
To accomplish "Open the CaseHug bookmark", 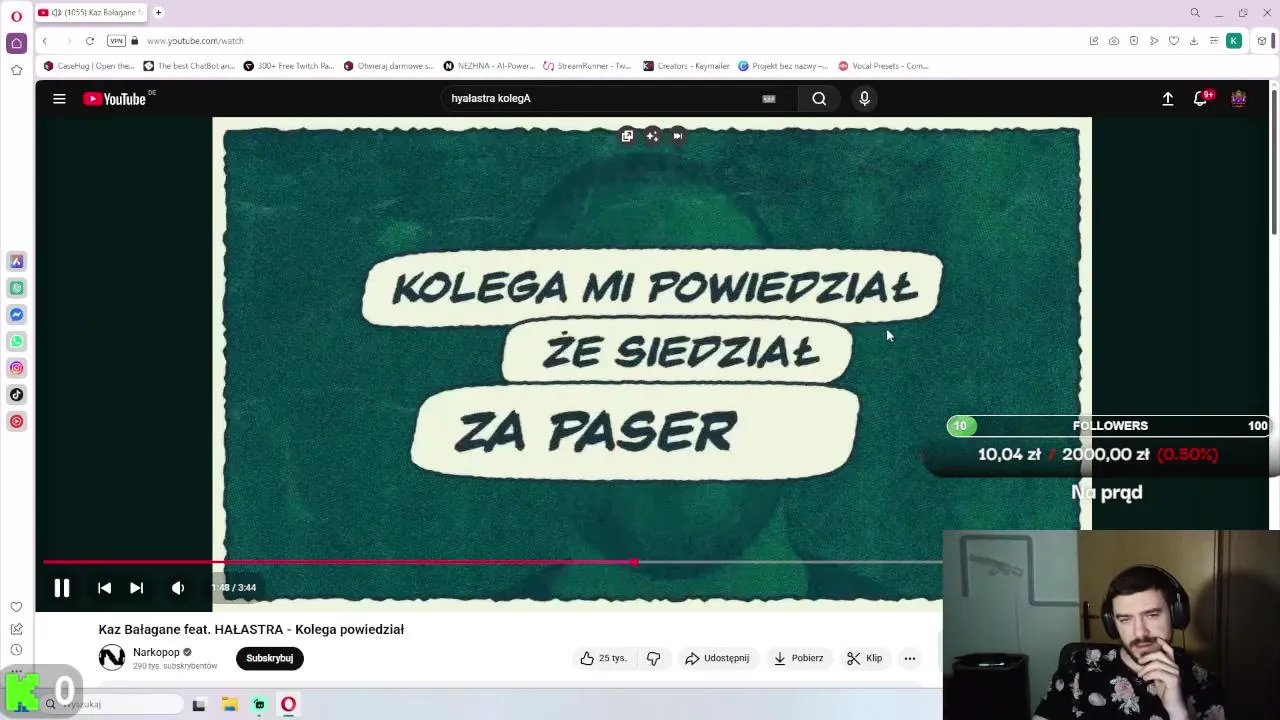I will point(89,66).
